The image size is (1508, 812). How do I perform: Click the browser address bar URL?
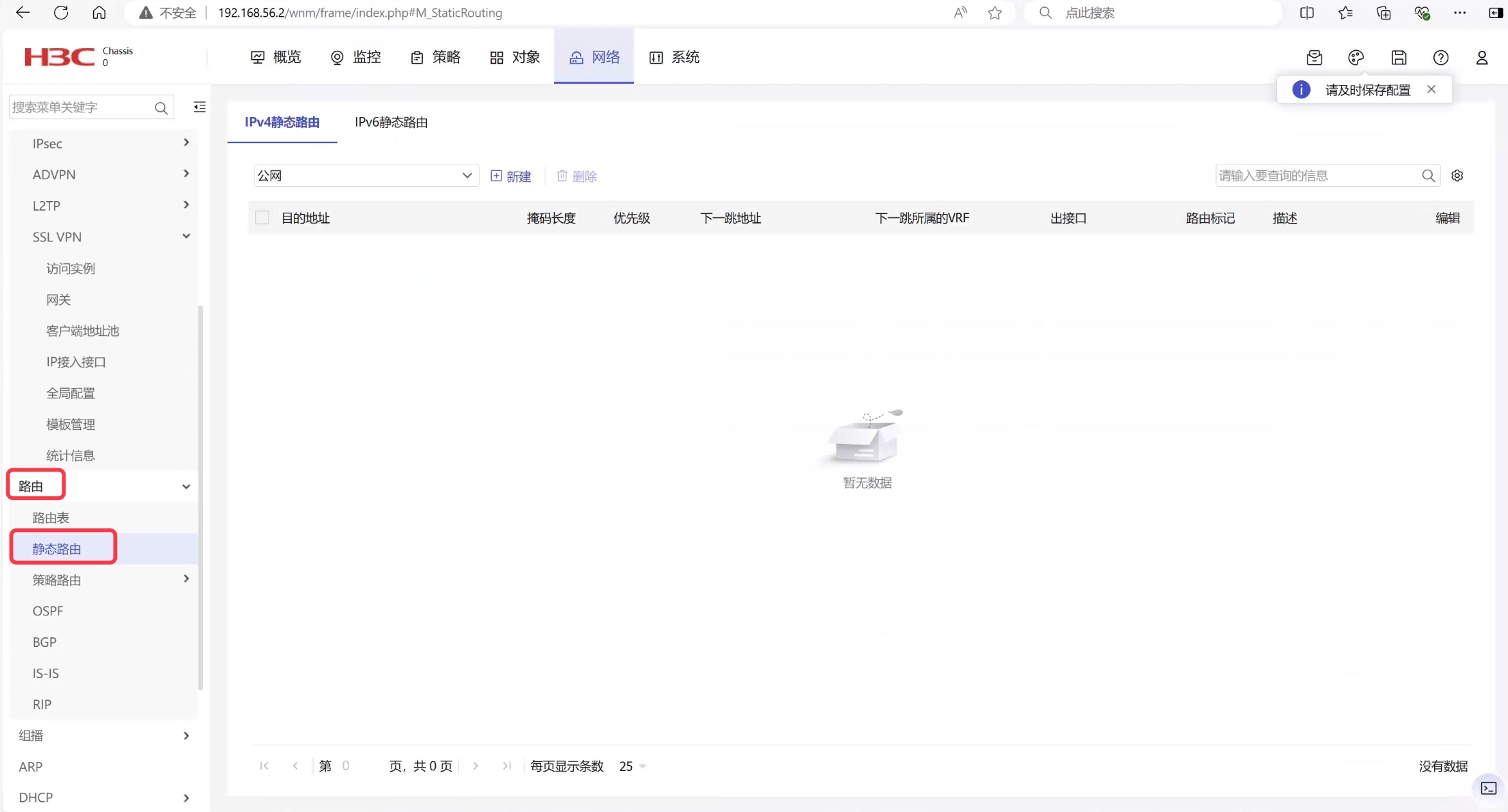(x=360, y=13)
